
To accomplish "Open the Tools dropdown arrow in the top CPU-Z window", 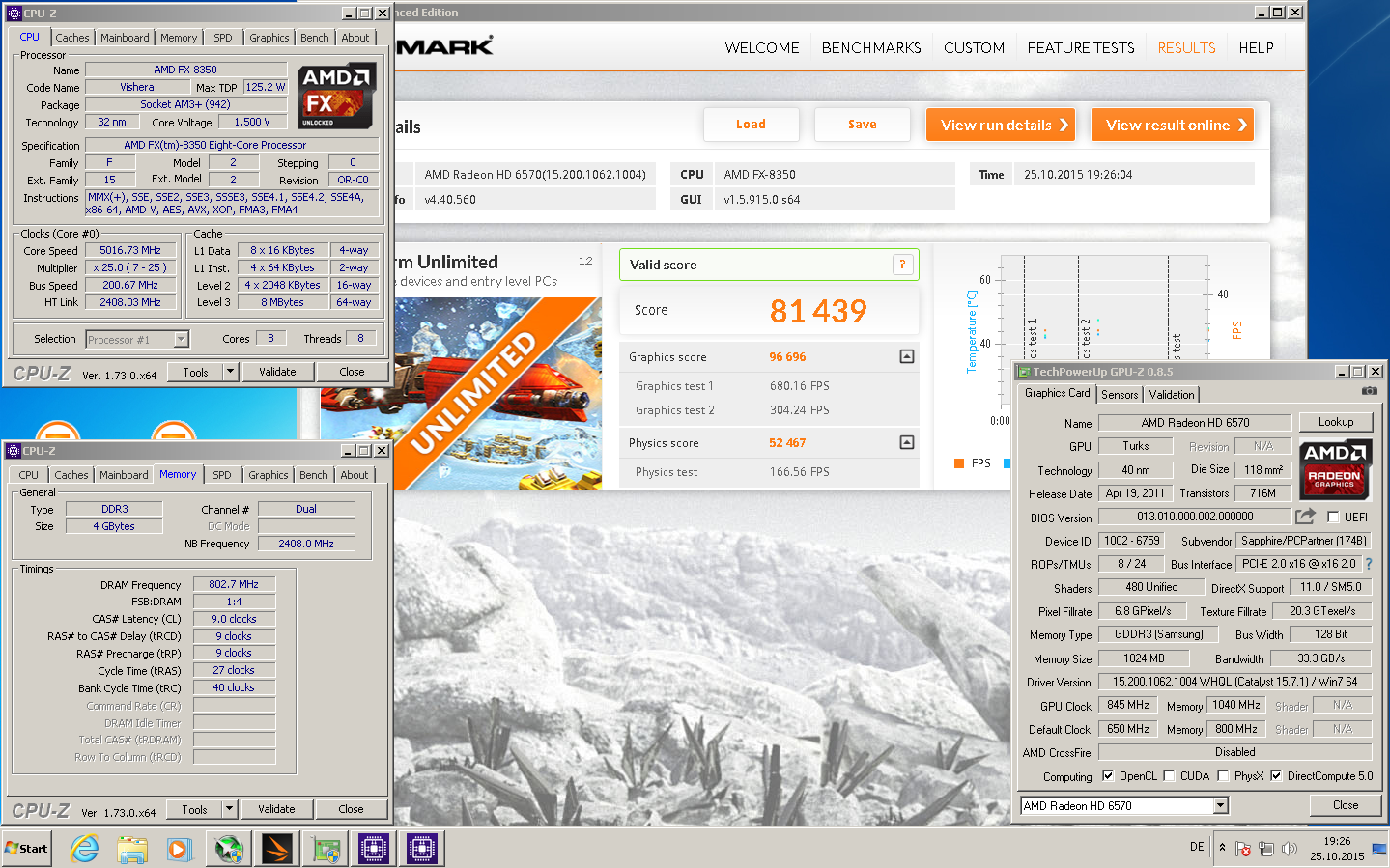I will click(x=230, y=372).
